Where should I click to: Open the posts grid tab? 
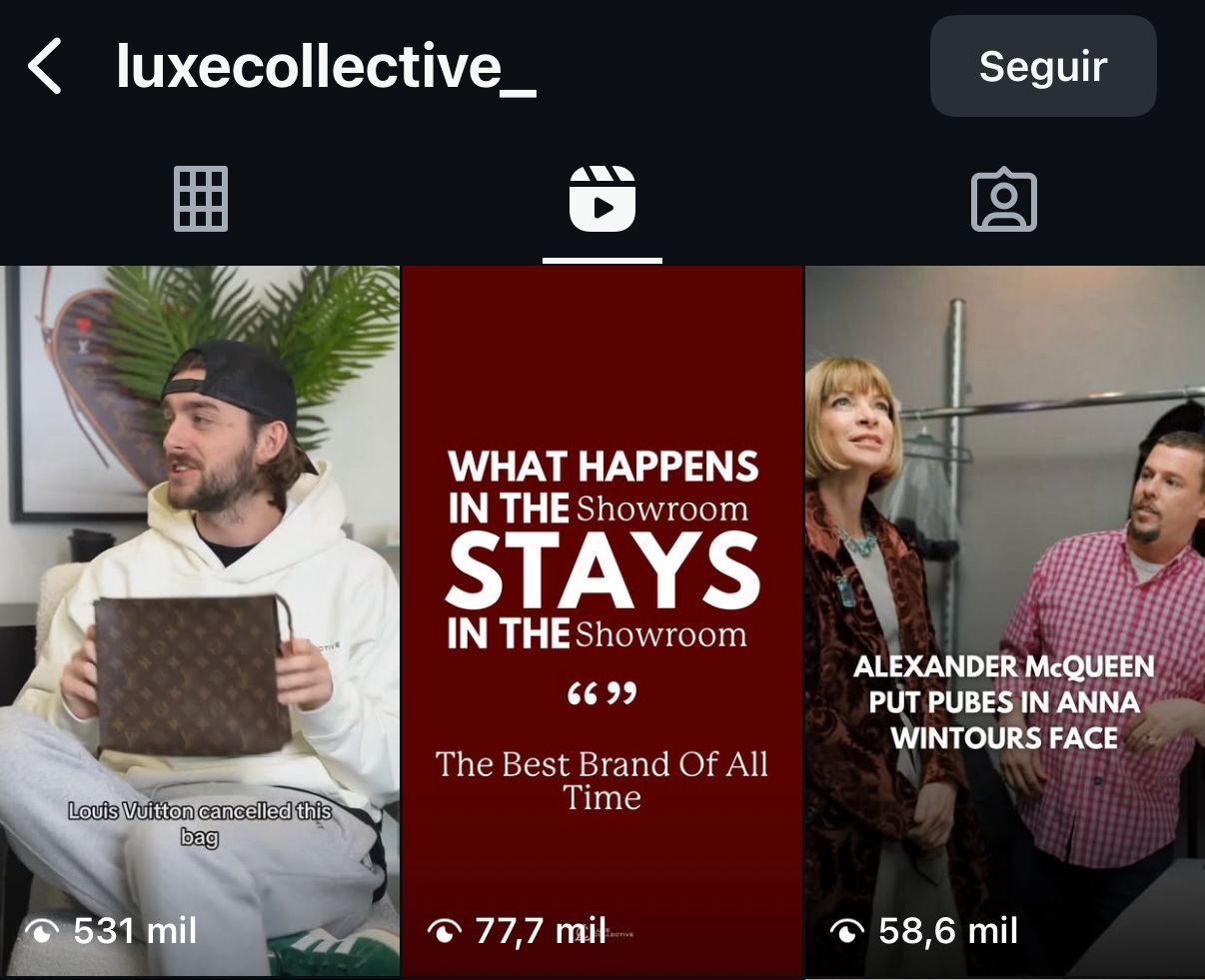coord(201,199)
